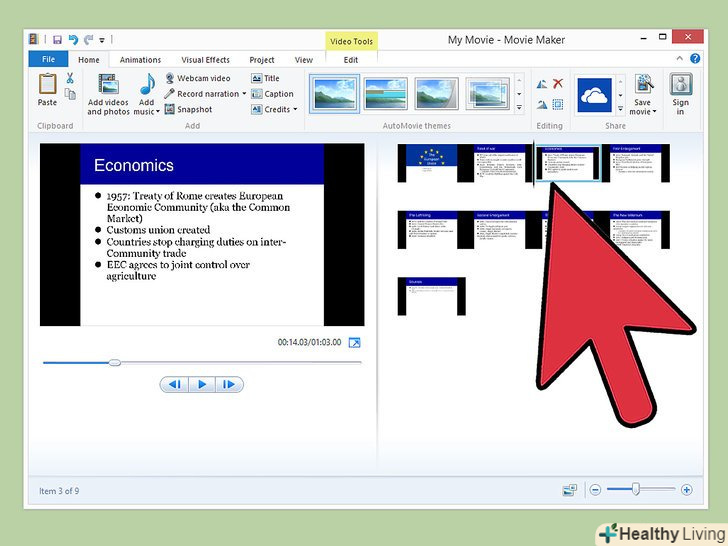The width and height of the screenshot is (728, 546).
Task: Click Rotate left icon in Editing group
Action: point(542,84)
